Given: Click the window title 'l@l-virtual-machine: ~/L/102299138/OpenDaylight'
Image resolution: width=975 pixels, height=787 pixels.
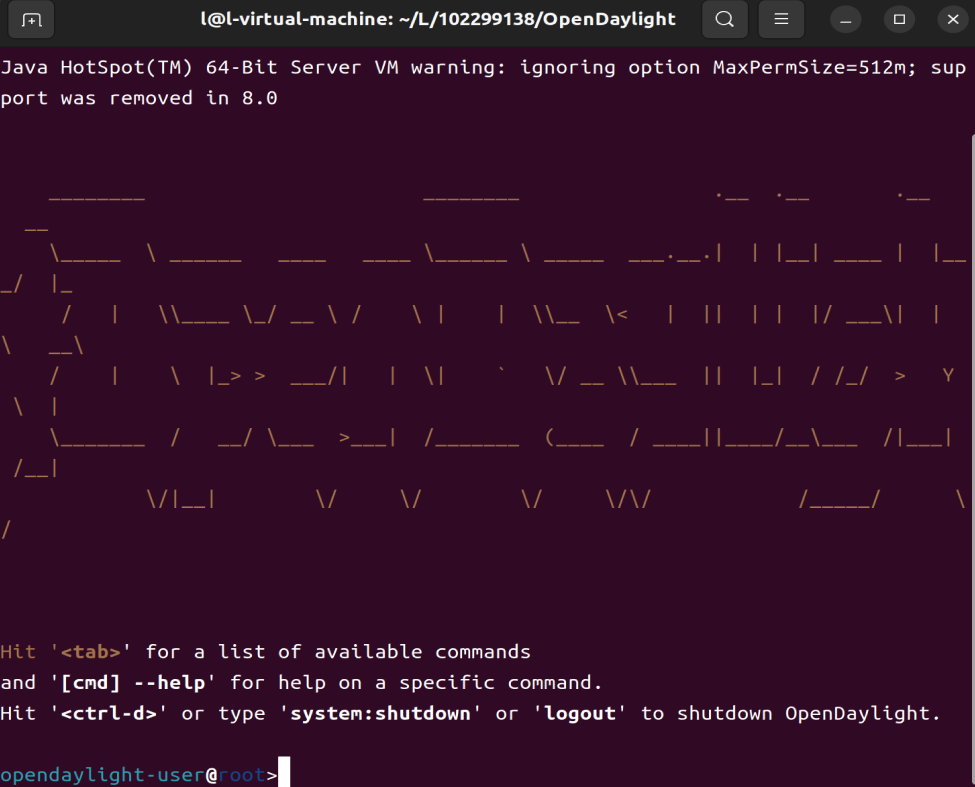Looking at the screenshot, I should [438, 19].
